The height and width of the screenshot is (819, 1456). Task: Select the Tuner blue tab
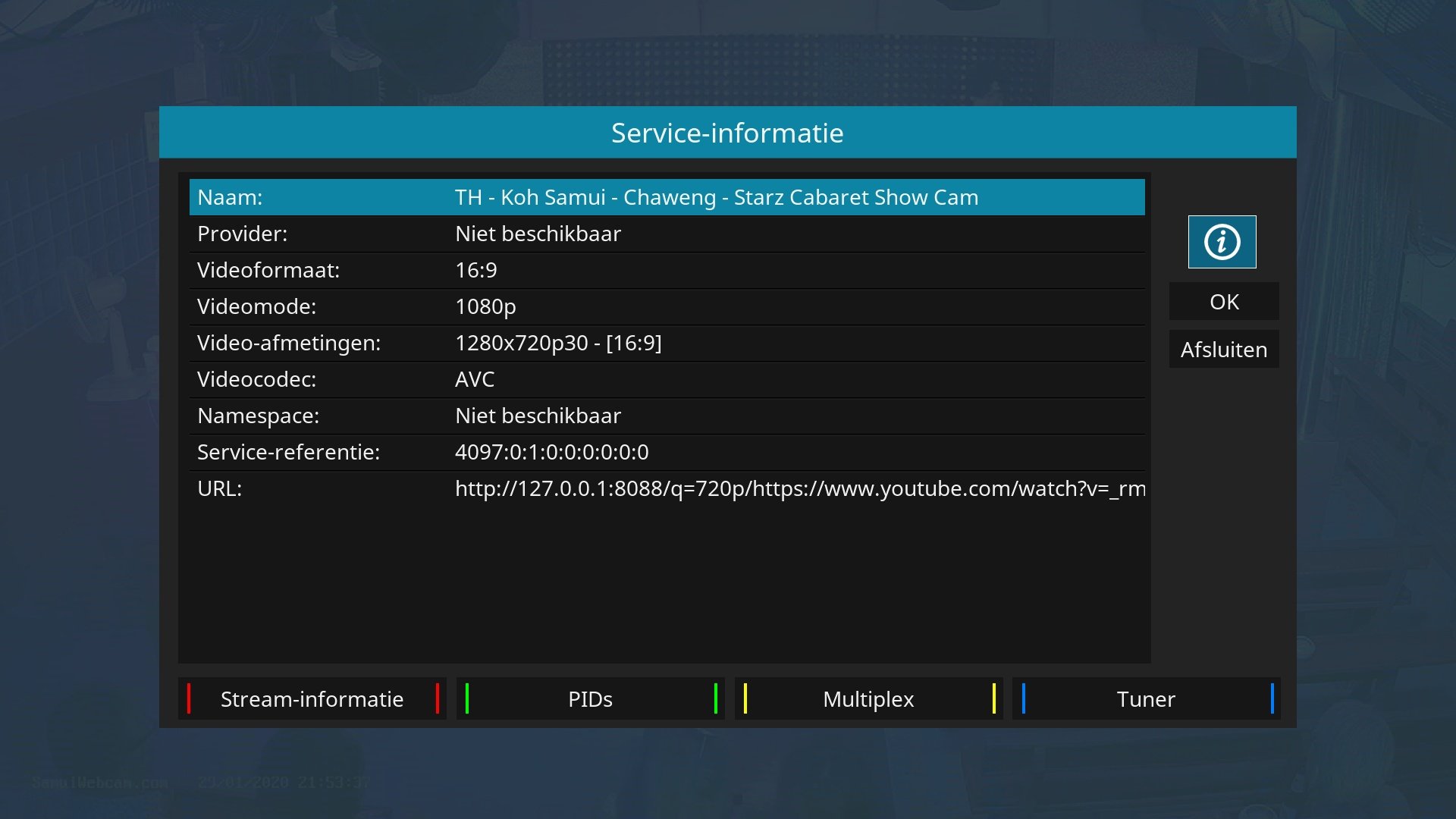pos(1146,698)
